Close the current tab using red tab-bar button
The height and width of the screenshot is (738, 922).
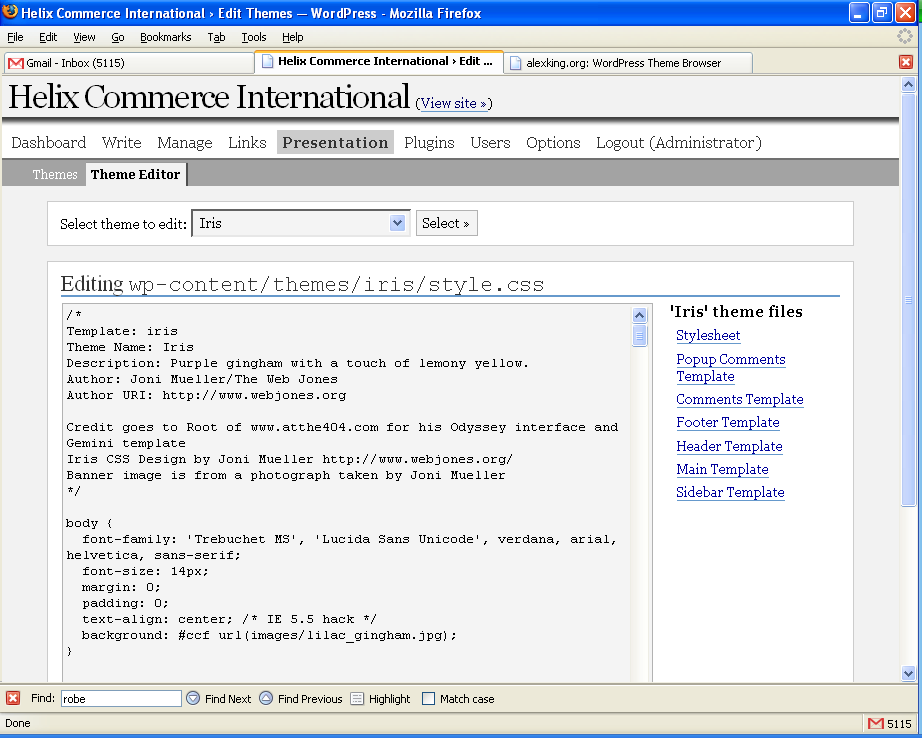[906, 62]
